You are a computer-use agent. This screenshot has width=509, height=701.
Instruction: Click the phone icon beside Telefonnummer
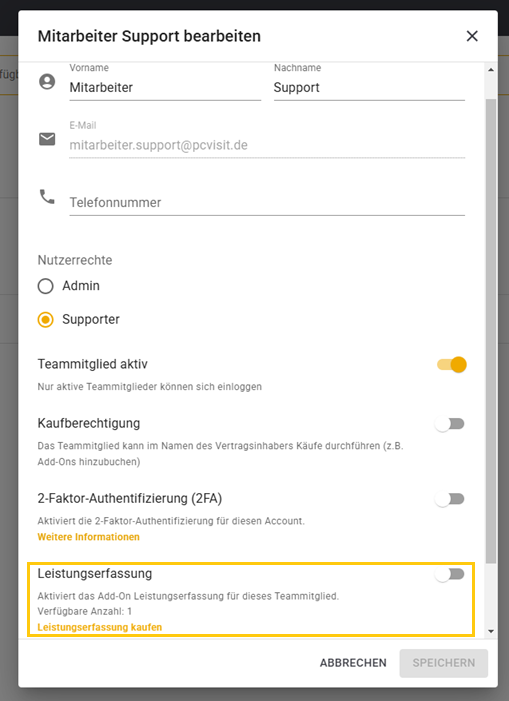coord(47,197)
